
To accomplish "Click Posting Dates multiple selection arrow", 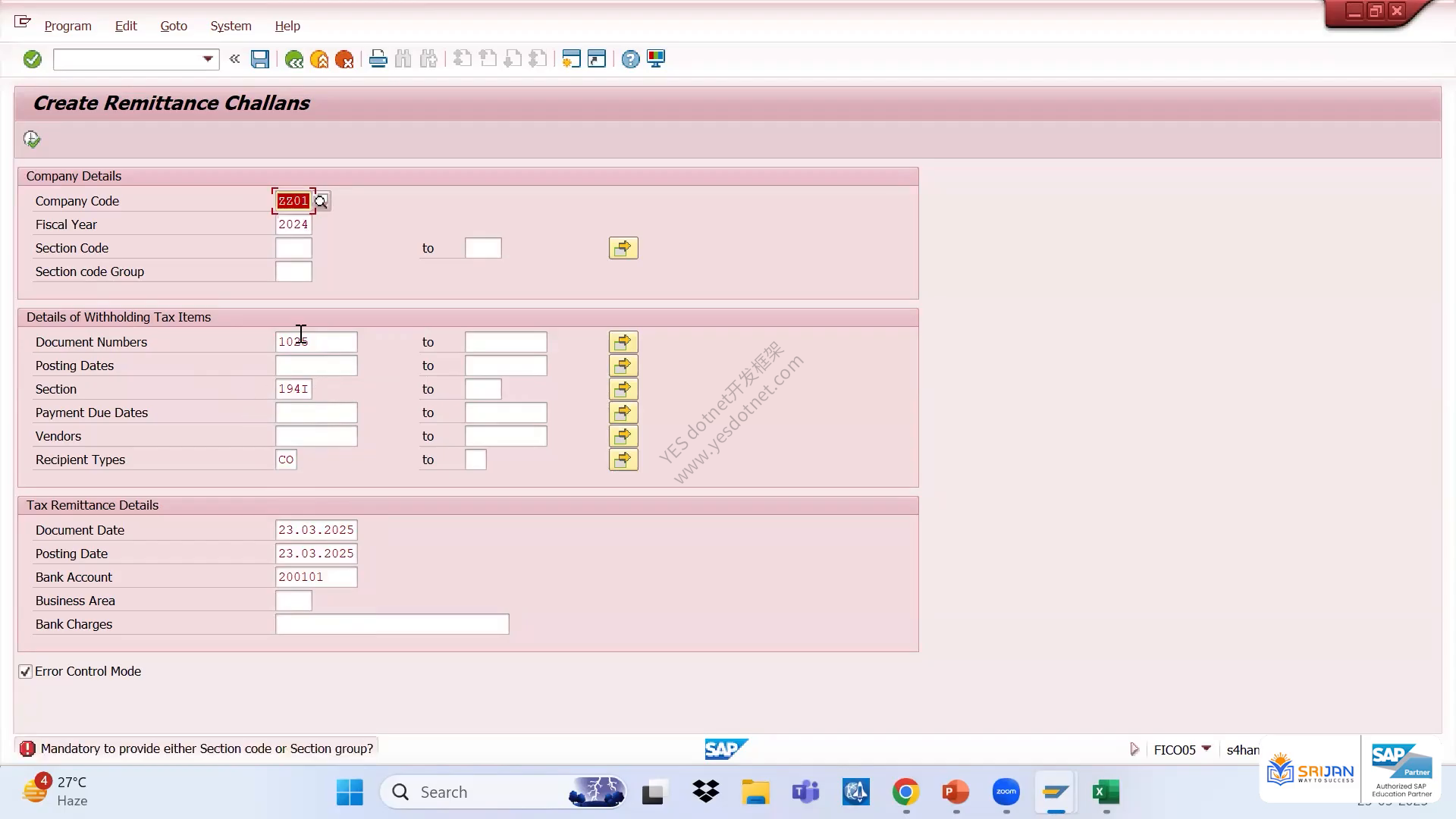I will coord(623,366).
